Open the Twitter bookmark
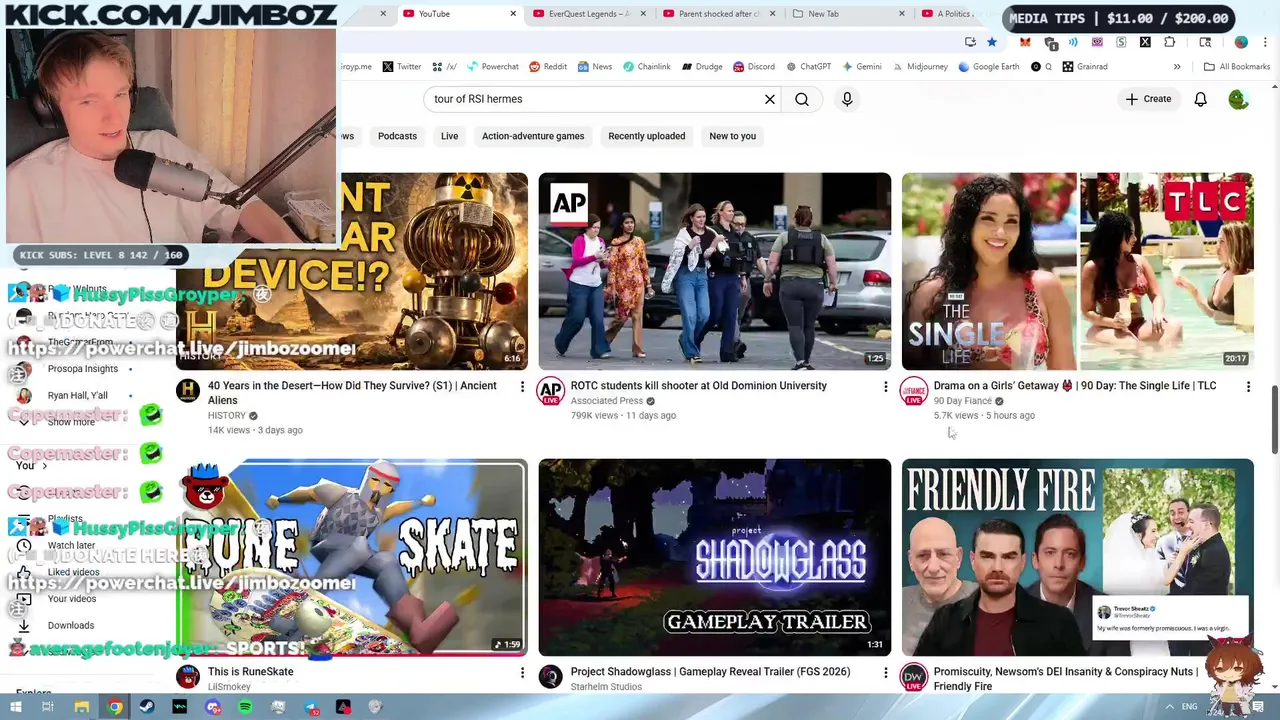This screenshot has height=720, width=1280. (402, 67)
